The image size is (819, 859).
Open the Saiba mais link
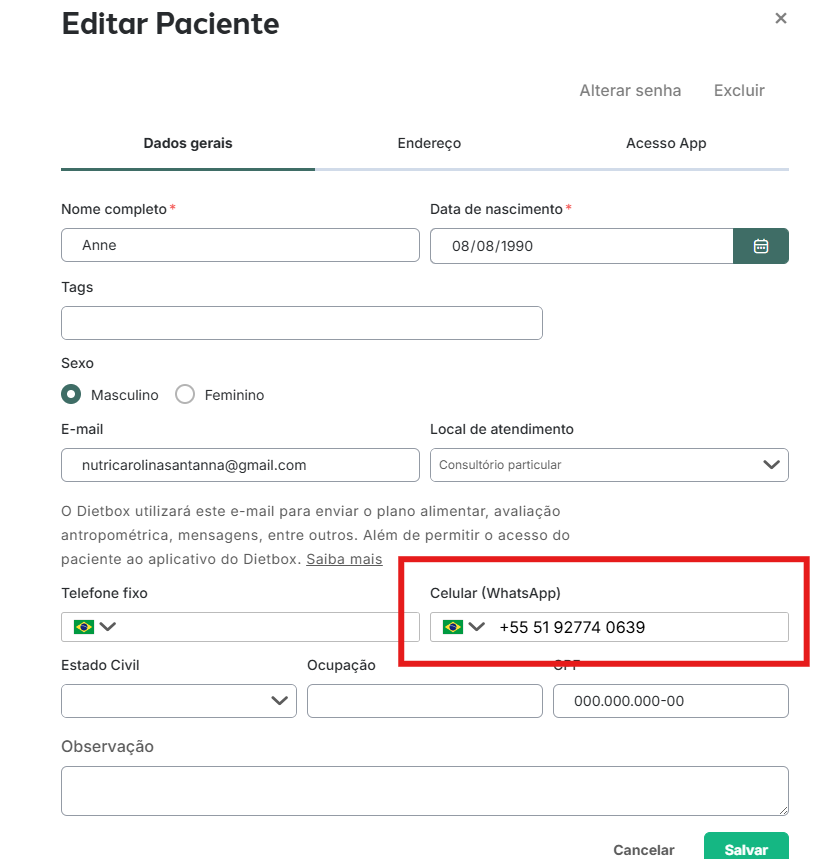[x=344, y=559]
